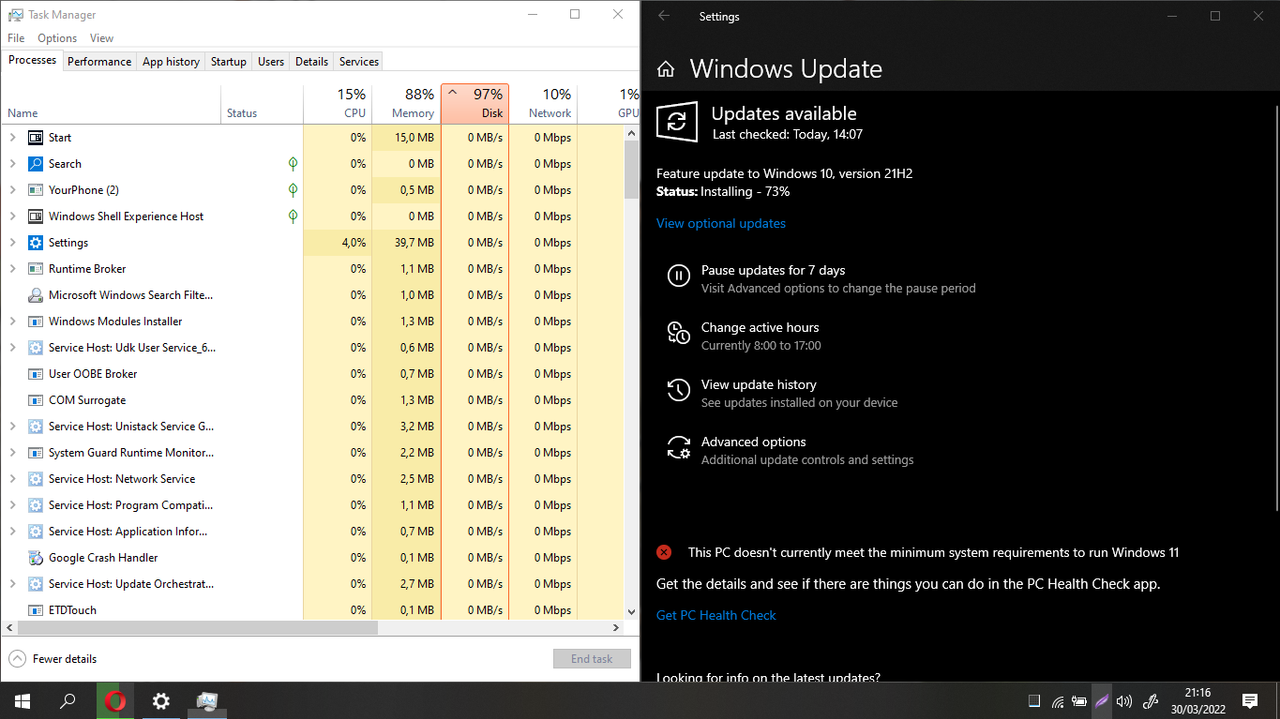This screenshot has width=1280, height=719.
Task: Click the Task Manager taskbar icon
Action: point(207,701)
